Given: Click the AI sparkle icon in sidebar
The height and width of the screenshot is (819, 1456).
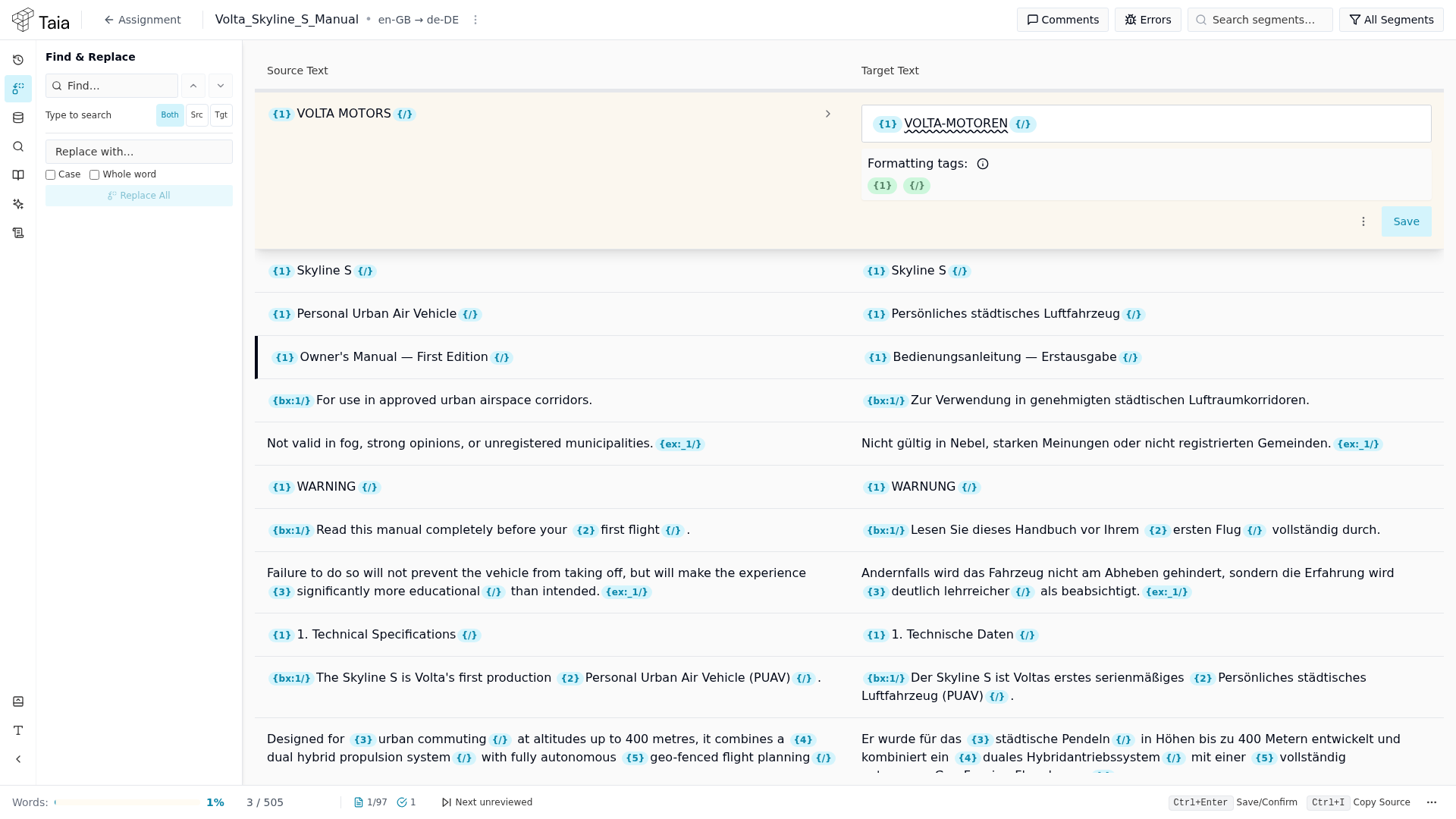Looking at the screenshot, I should (x=18, y=204).
